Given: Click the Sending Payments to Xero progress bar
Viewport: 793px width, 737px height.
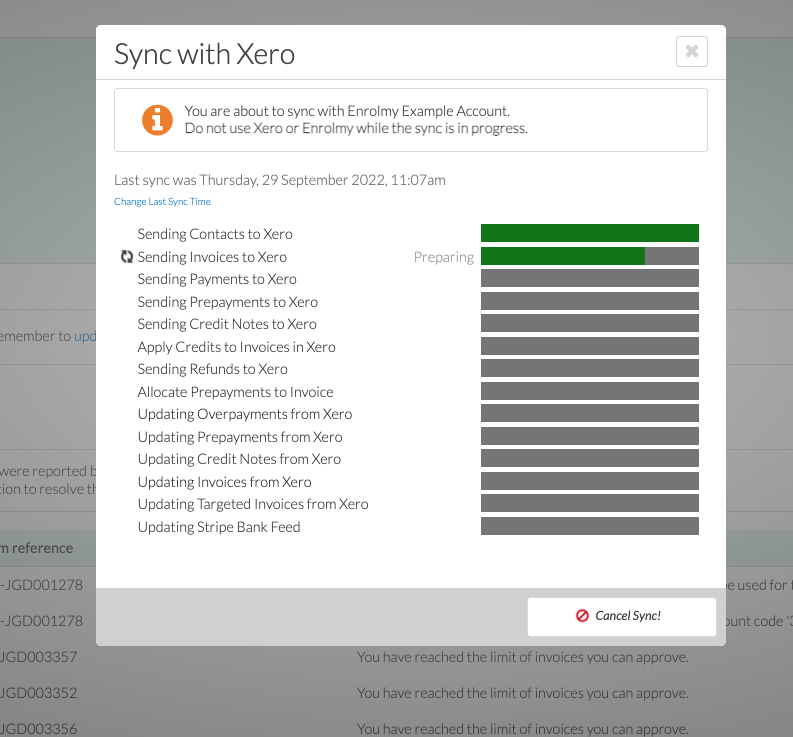Looking at the screenshot, I should 590,278.
